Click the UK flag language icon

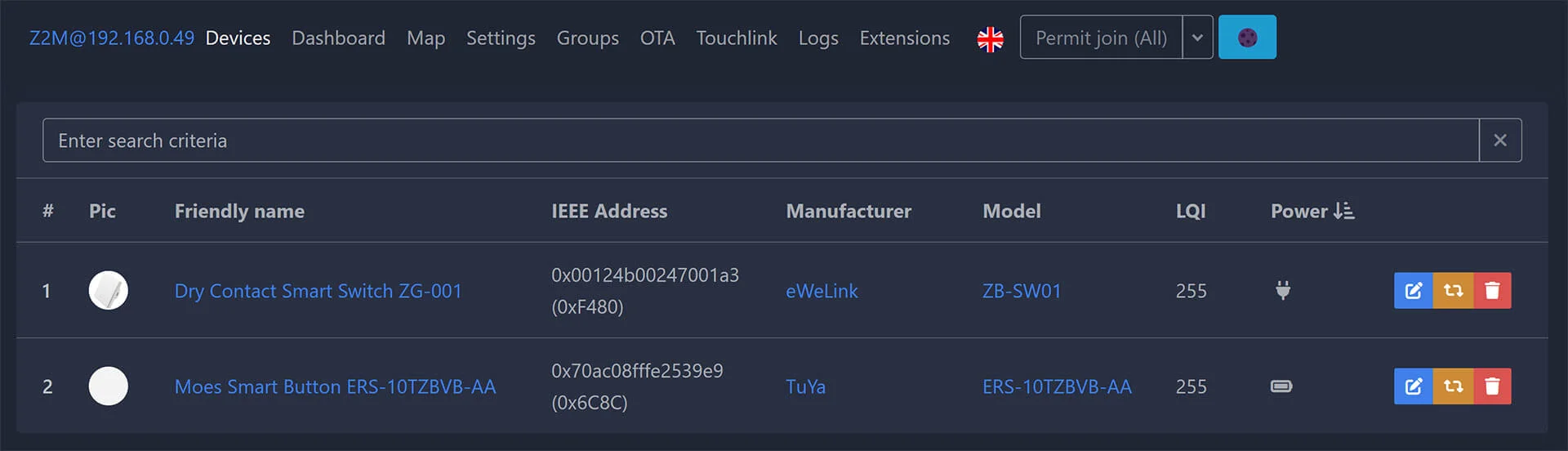point(990,38)
